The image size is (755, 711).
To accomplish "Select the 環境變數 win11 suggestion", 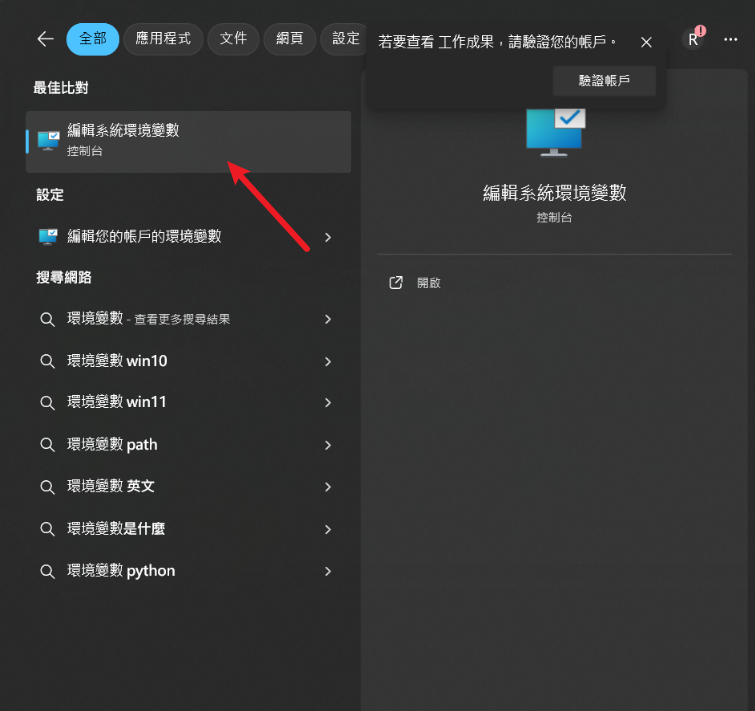I will [188, 402].
